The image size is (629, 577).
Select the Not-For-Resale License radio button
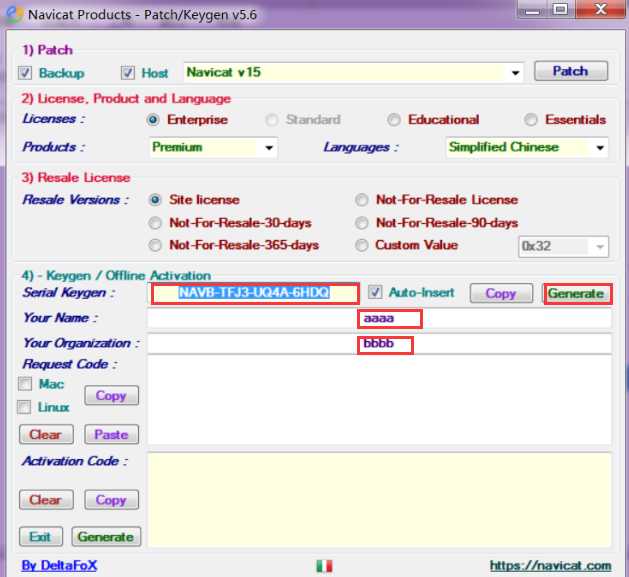[361, 200]
